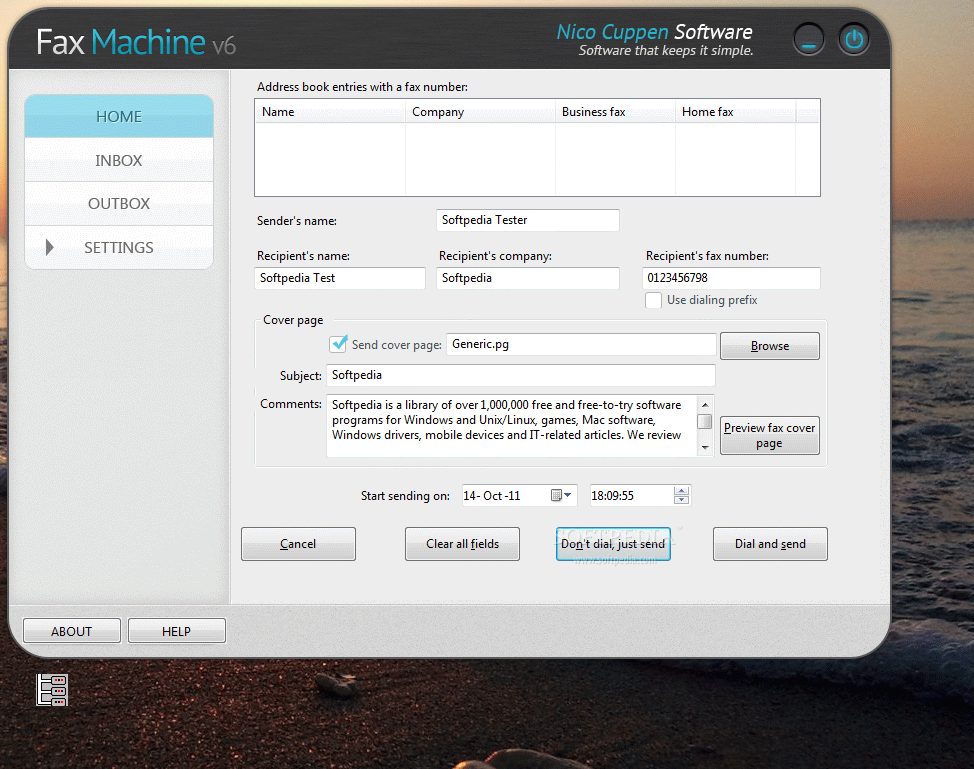Click the Comments scrollbar thumb
974x769 pixels.
point(704,421)
